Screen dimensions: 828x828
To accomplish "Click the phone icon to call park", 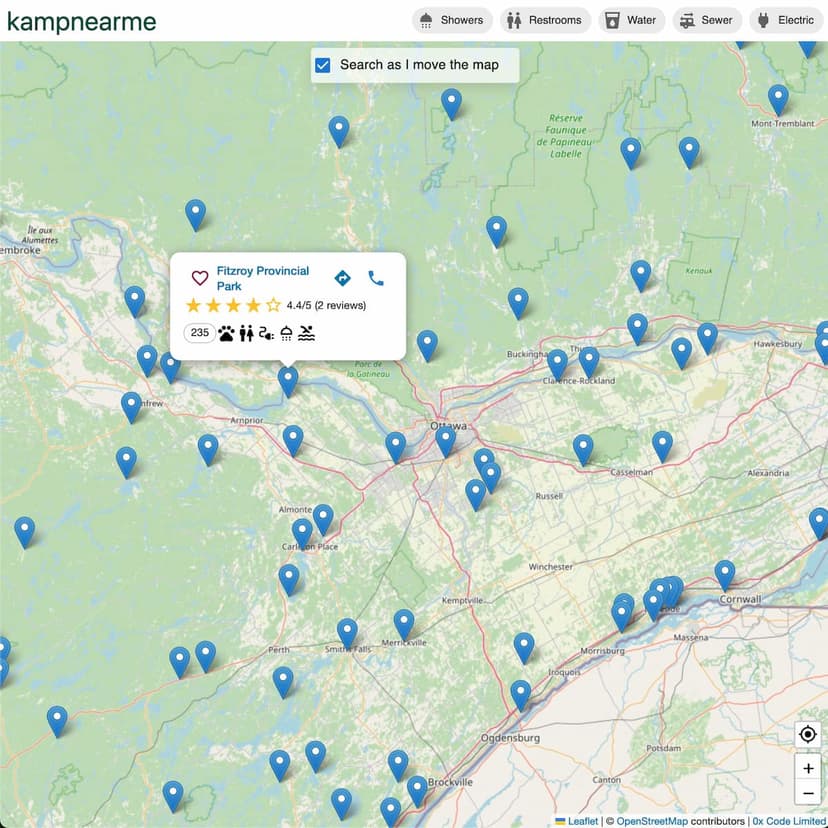I will coord(376,278).
